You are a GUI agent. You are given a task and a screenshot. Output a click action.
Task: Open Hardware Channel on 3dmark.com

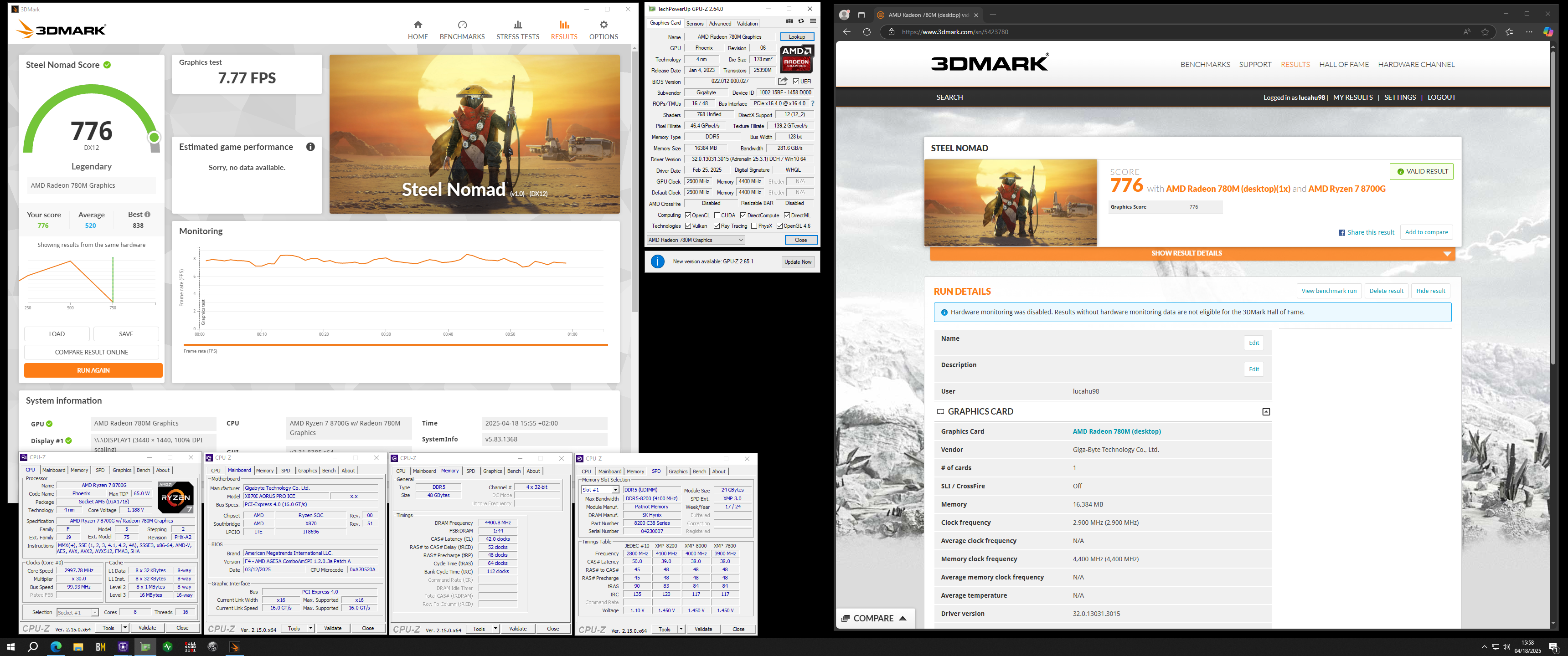pyautogui.click(x=1416, y=65)
